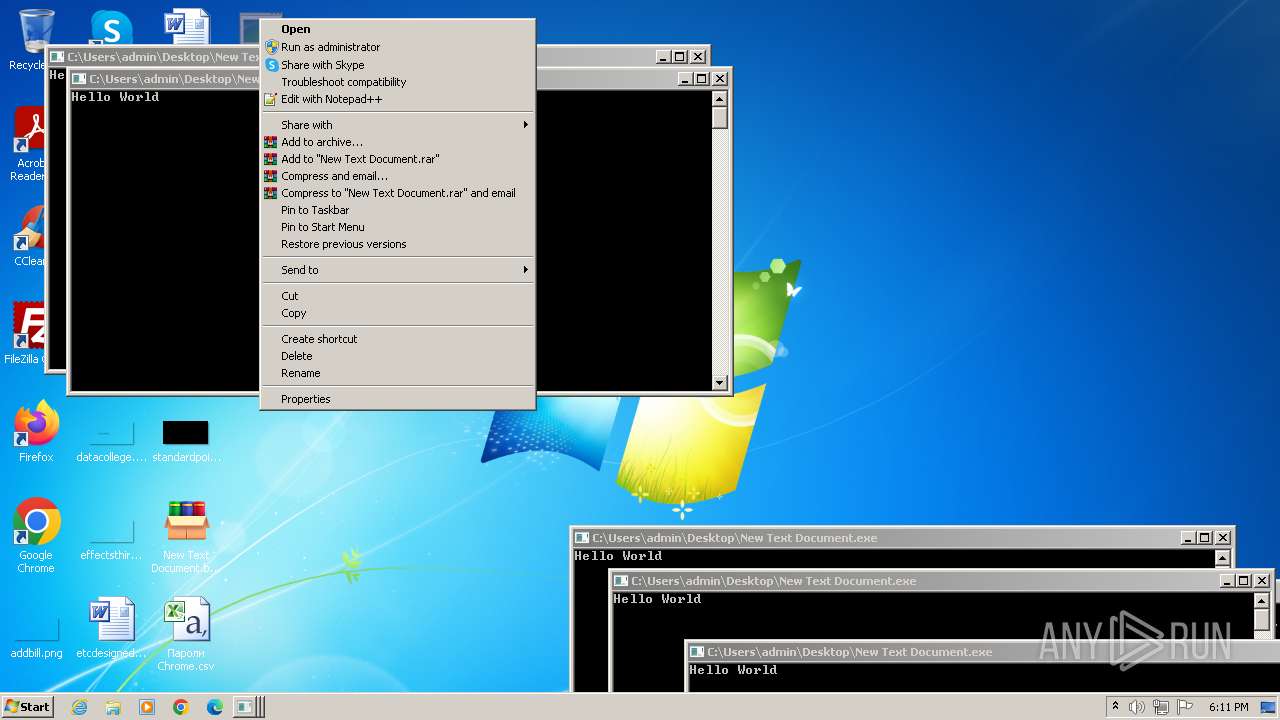This screenshot has width=1280, height=720.
Task: Select the CCleaner desktop shortcut
Action: click(29, 236)
